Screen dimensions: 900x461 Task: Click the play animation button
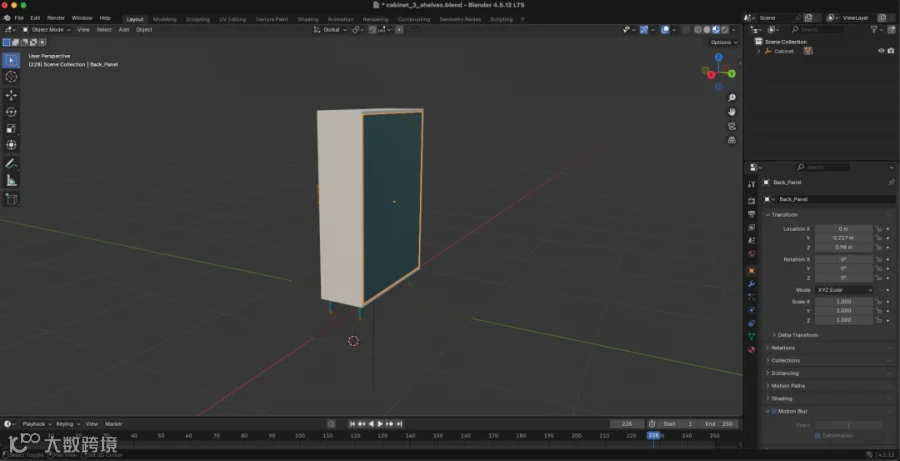380,424
